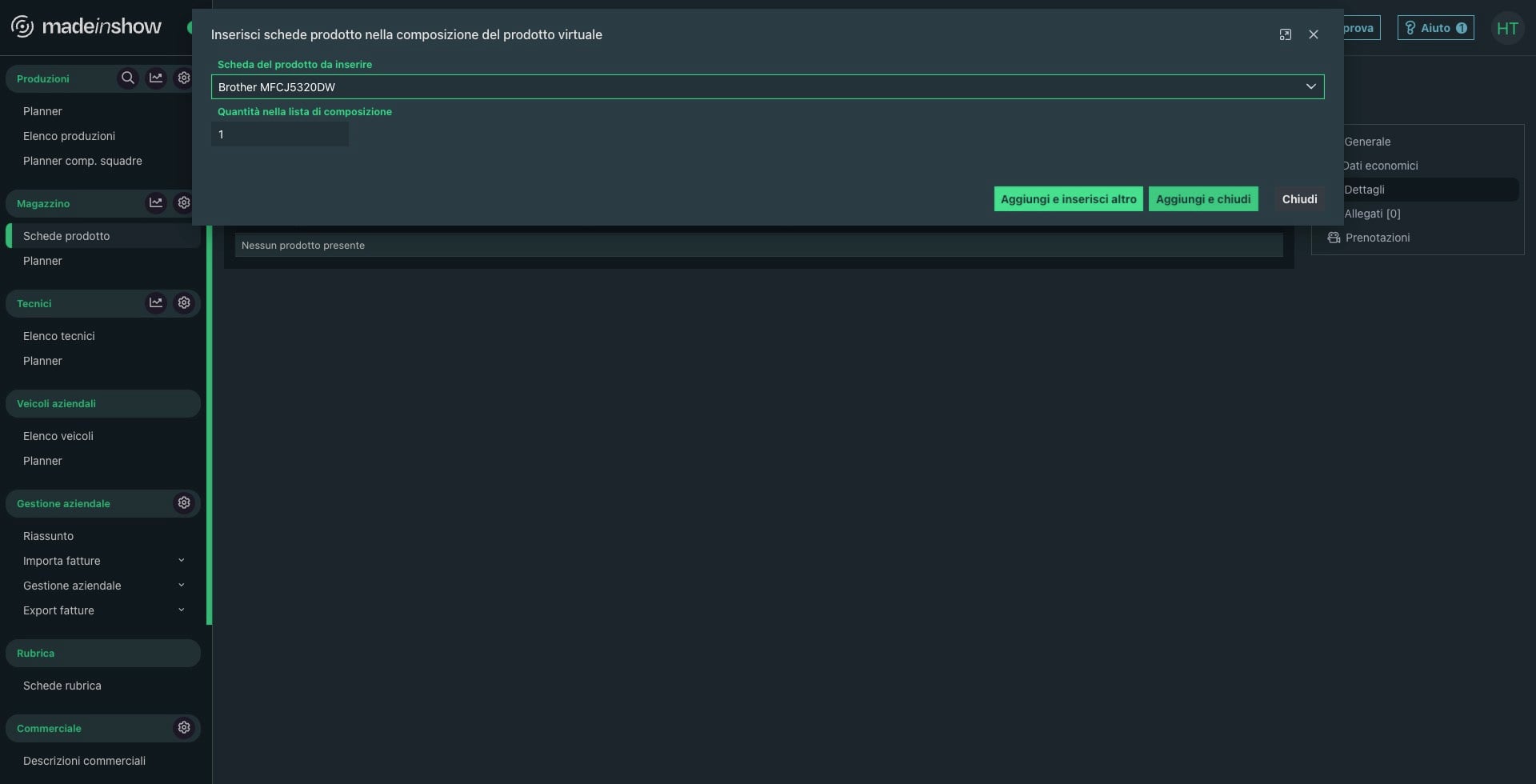Open Elenco produzioni
Image resolution: width=1536 pixels, height=784 pixels.
coord(69,136)
